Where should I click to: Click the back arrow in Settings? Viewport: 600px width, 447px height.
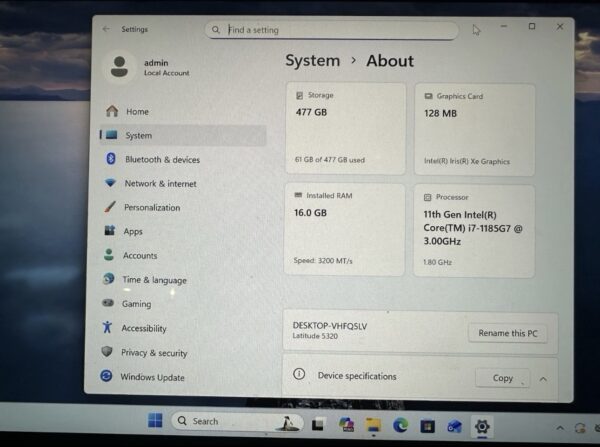click(106, 29)
